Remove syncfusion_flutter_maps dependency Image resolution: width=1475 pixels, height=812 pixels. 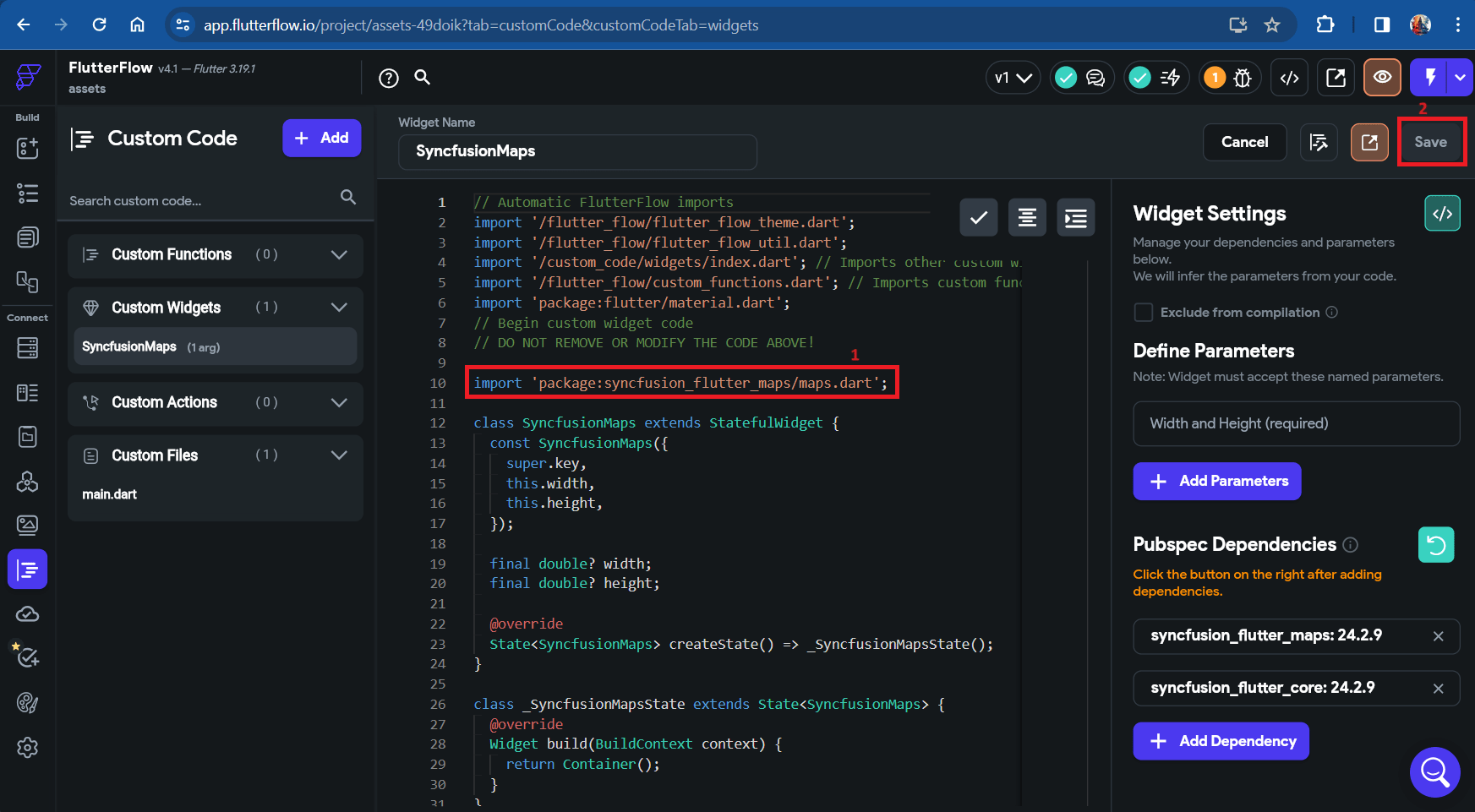coord(1438,636)
